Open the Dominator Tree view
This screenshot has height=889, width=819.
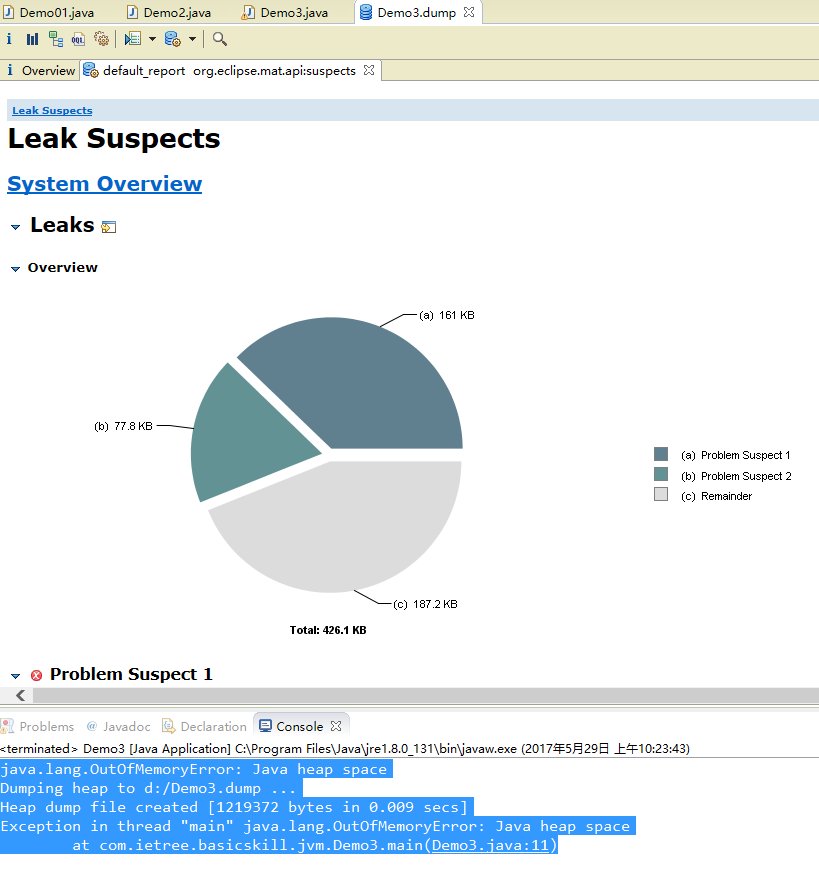tap(56, 39)
